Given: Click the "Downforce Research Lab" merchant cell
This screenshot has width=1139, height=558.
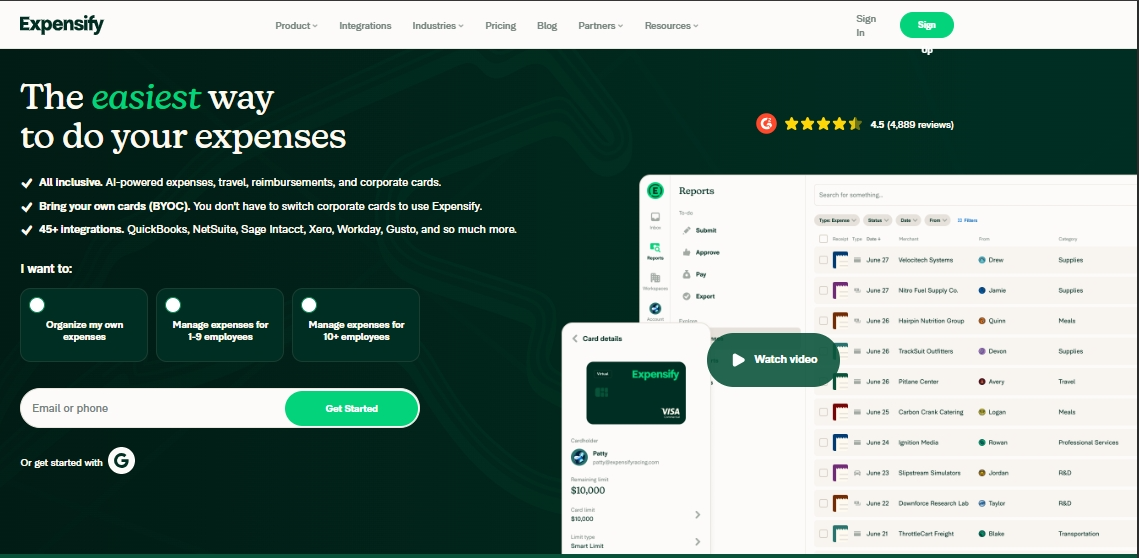Looking at the screenshot, I should pyautogui.click(x=933, y=504).
